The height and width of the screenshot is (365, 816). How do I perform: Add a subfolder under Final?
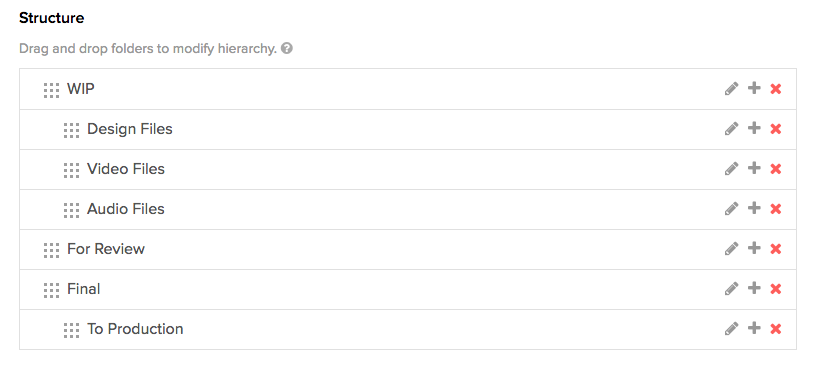coord(754,288)
